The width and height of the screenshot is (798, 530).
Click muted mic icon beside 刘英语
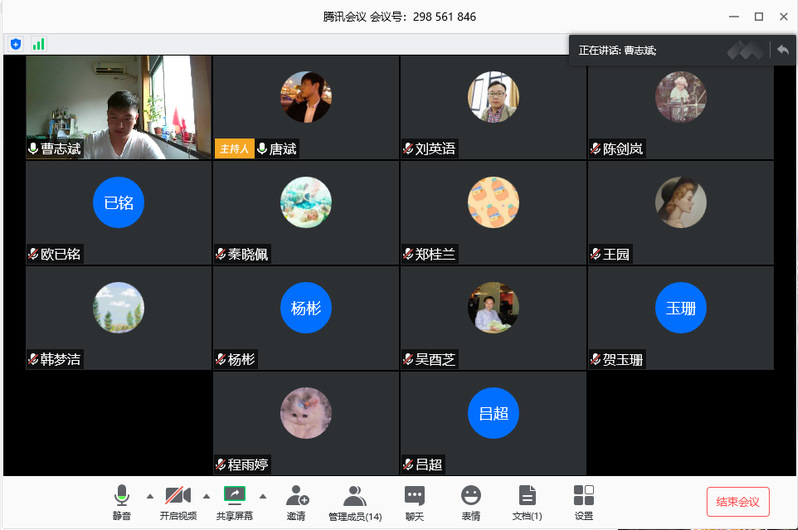[x=408, y=149]
